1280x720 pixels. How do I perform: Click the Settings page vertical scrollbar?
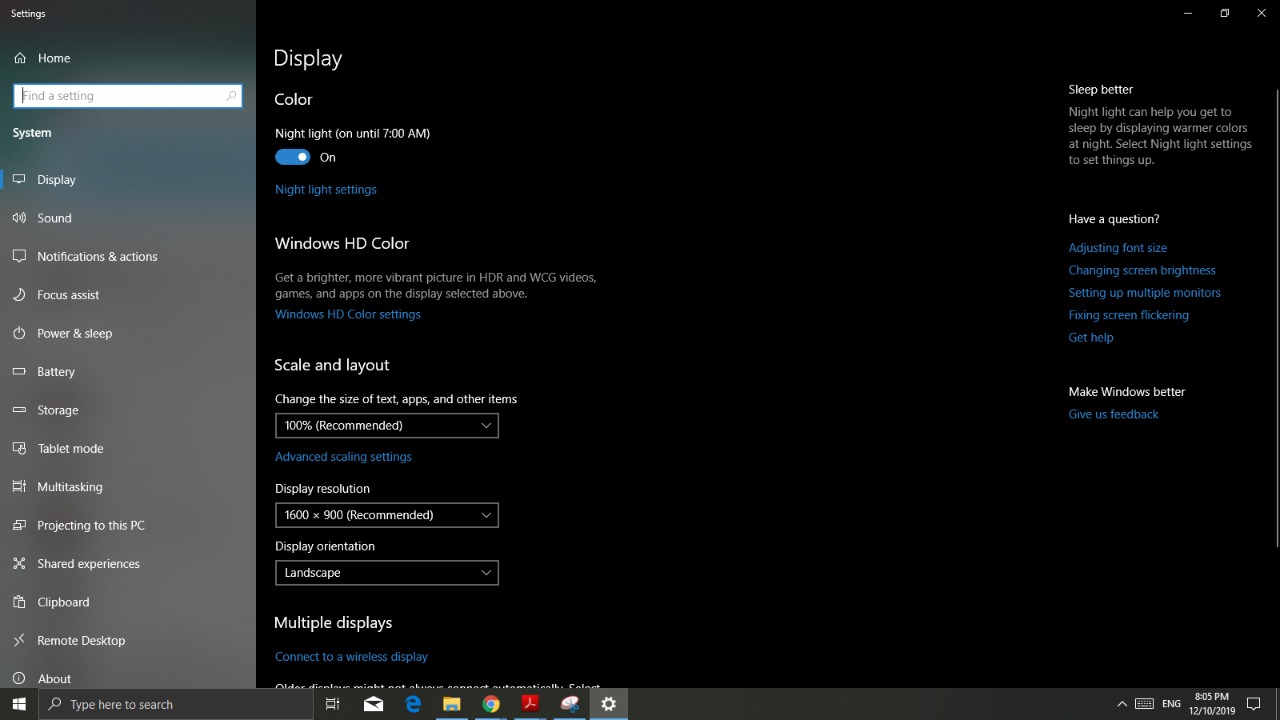click(1276, 318)
